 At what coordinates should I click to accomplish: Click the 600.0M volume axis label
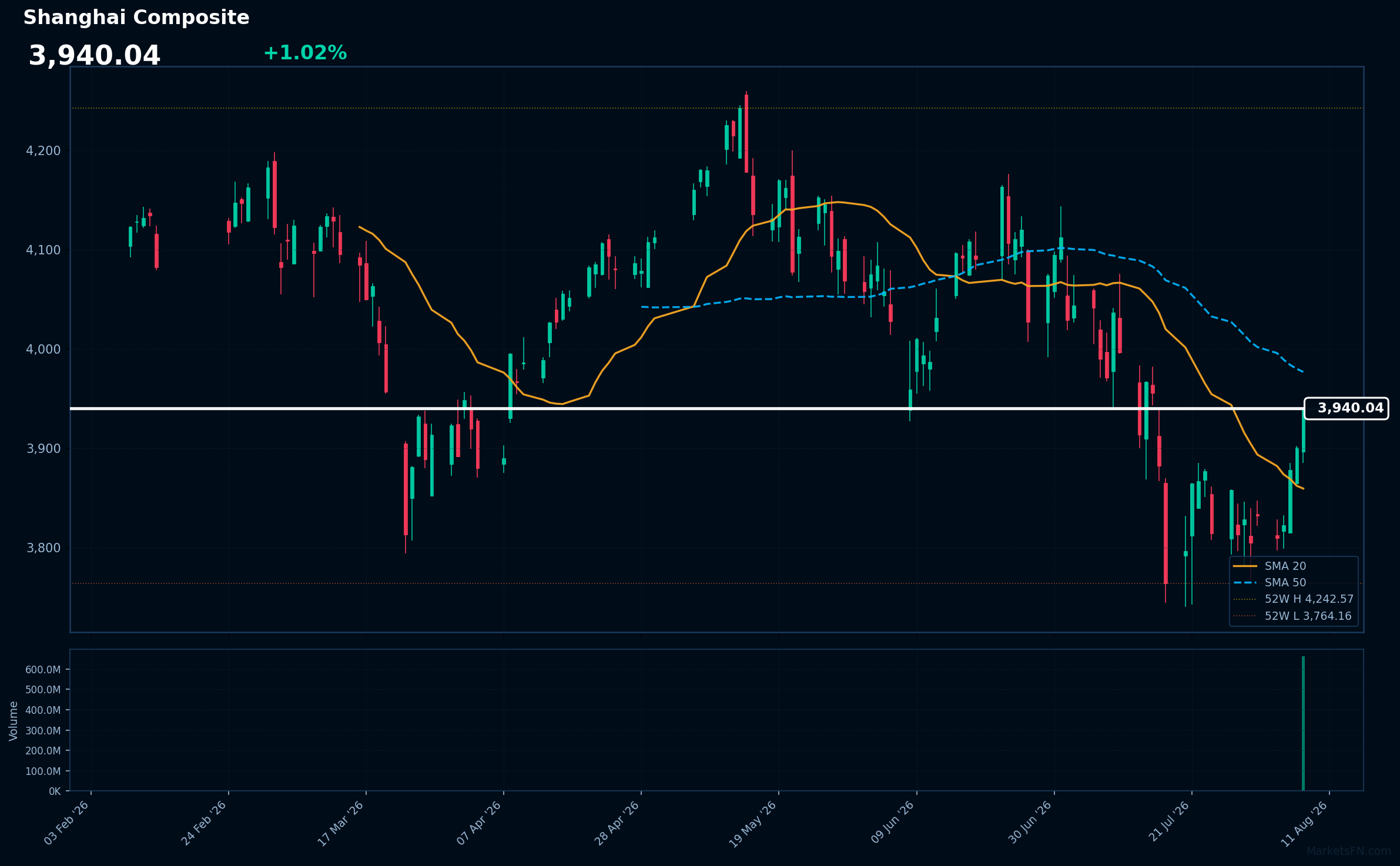(43, 670)
